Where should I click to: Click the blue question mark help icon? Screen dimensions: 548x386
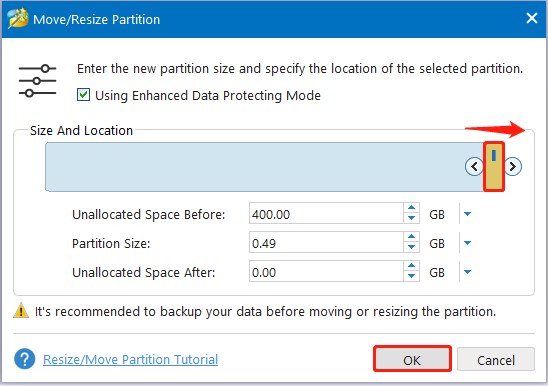point(24,359)
